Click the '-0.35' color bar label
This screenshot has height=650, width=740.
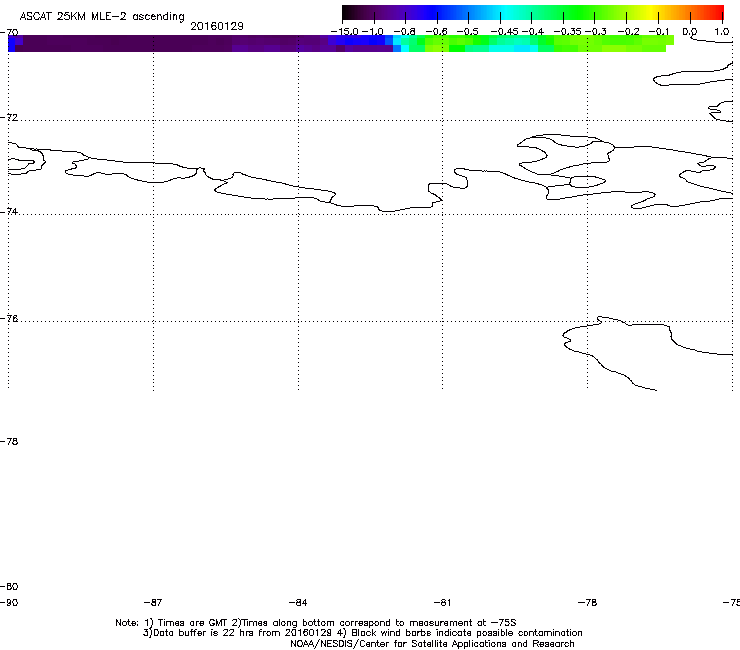point(568,32)
